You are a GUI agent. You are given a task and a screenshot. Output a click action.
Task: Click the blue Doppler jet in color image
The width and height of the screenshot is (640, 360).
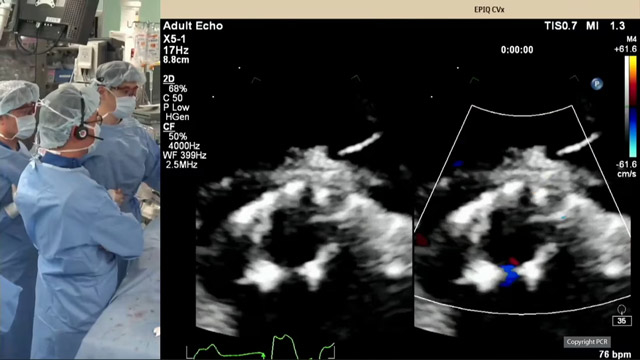tap(509, 275)
